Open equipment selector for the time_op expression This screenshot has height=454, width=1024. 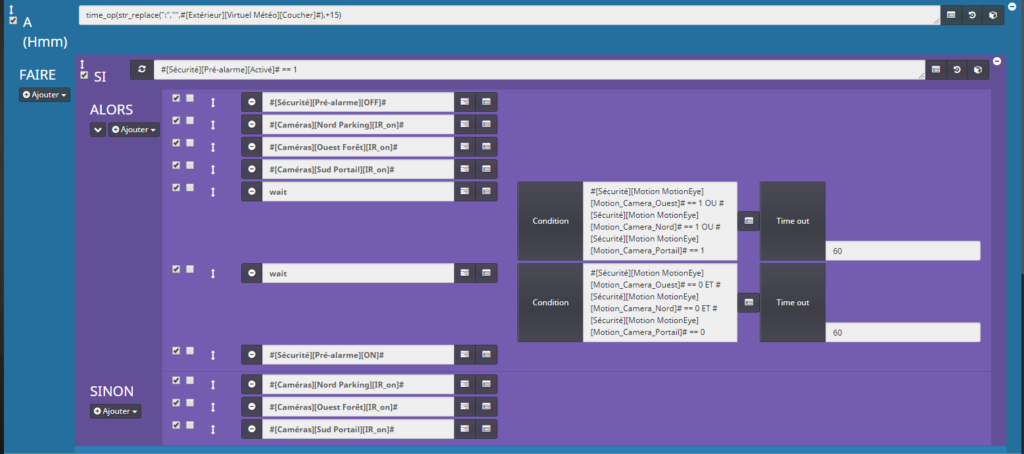point(993,15)
